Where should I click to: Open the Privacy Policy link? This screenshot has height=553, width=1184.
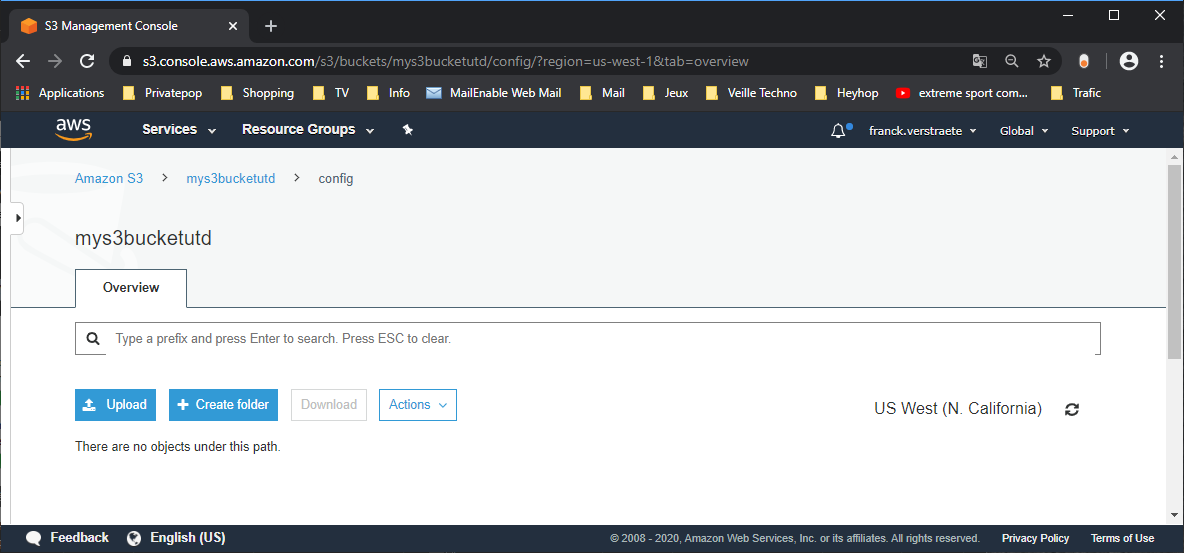coord(1035,539)
